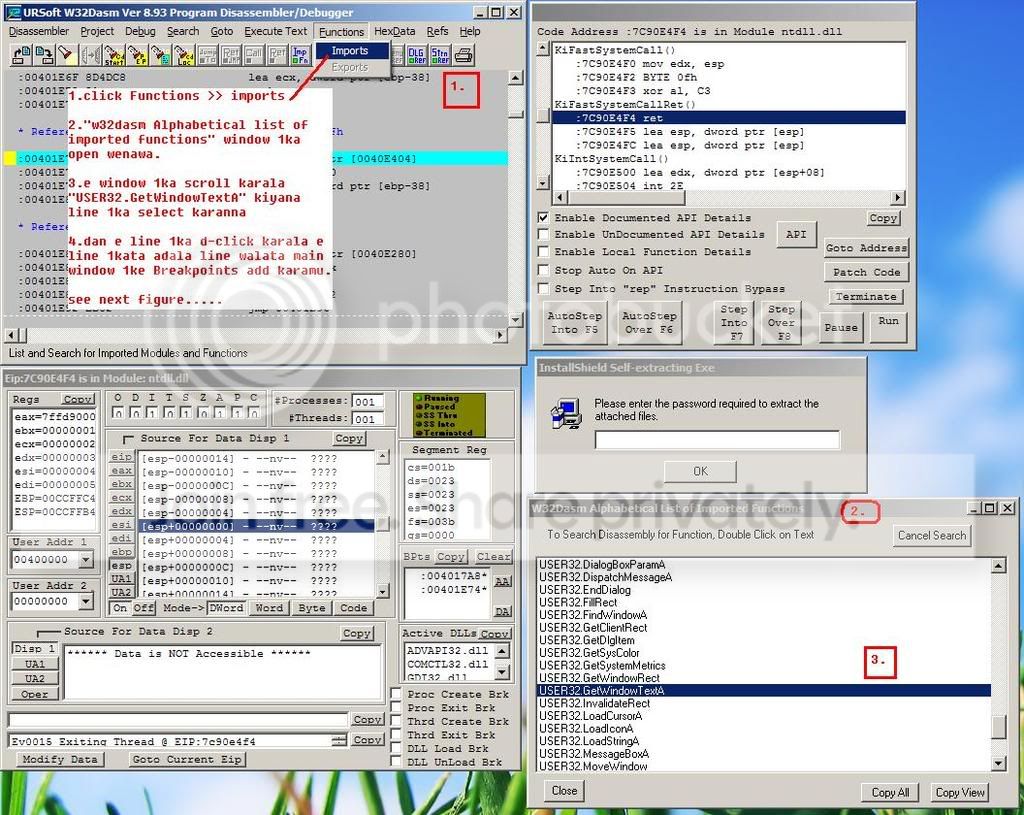1024x815 pixels.
Task: Click the DLG Ref dialog references icon
Action: pyautogui.click(x=417, y=55)
